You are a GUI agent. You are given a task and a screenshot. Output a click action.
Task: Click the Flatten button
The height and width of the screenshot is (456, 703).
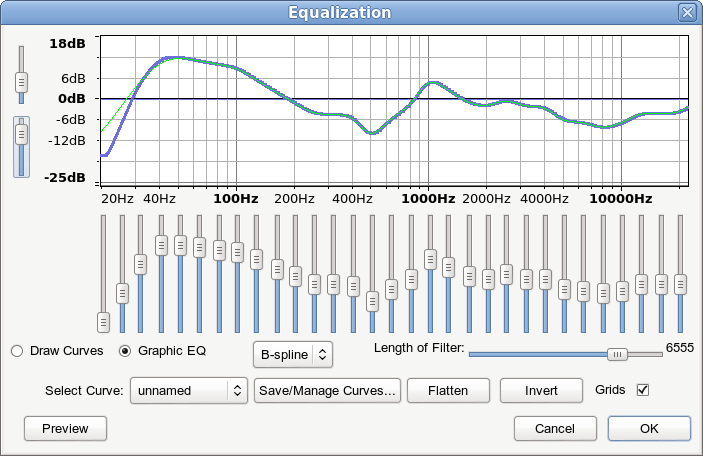point(448,391)
